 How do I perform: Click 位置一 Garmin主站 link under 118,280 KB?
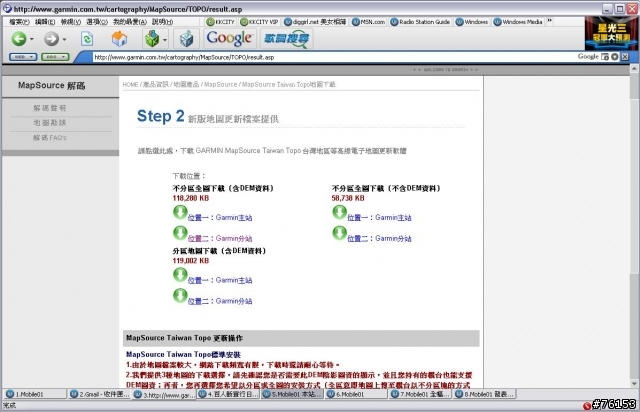[220, 218]
